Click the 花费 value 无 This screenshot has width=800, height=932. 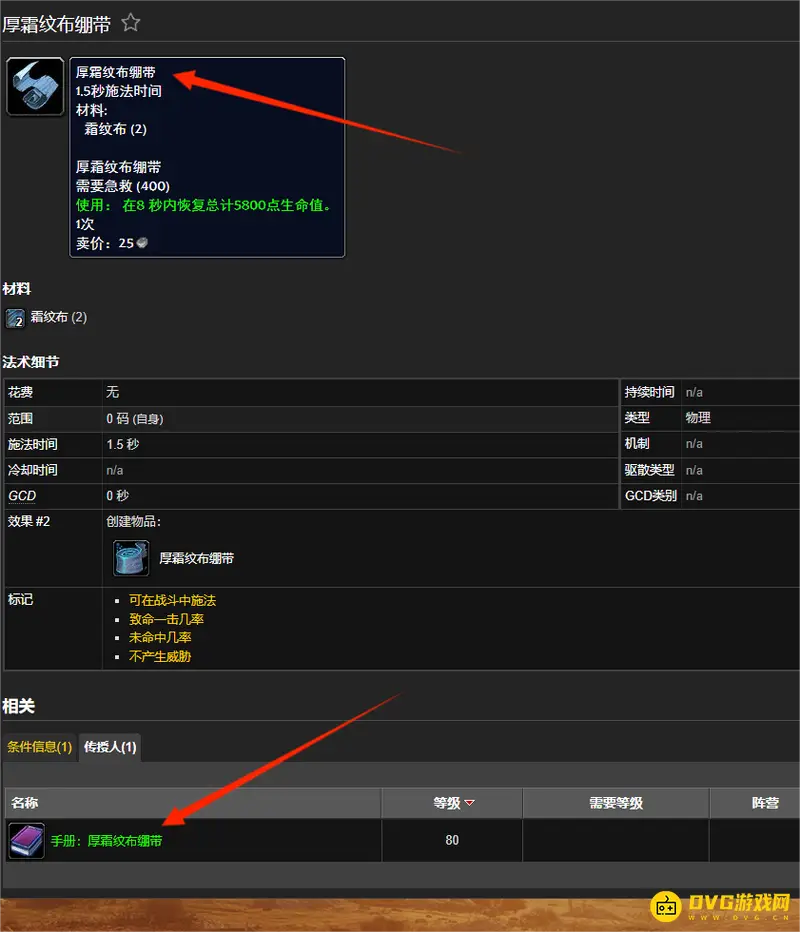tap(113, 392)
